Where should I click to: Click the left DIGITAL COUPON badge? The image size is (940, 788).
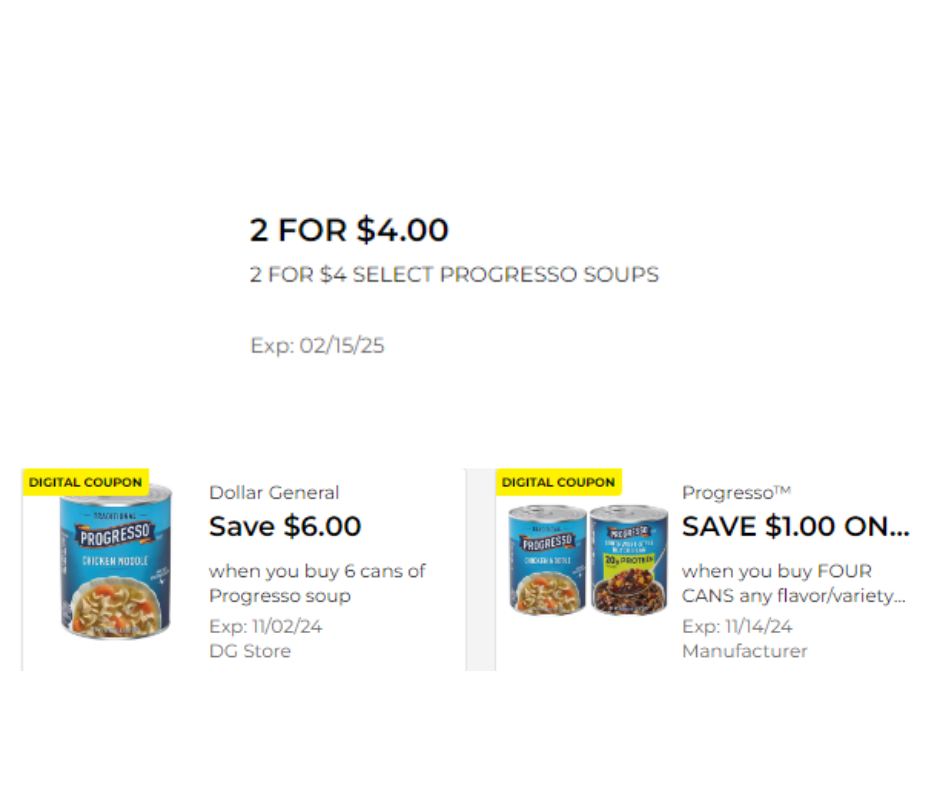pyautogui.click(x=85, y=482)
